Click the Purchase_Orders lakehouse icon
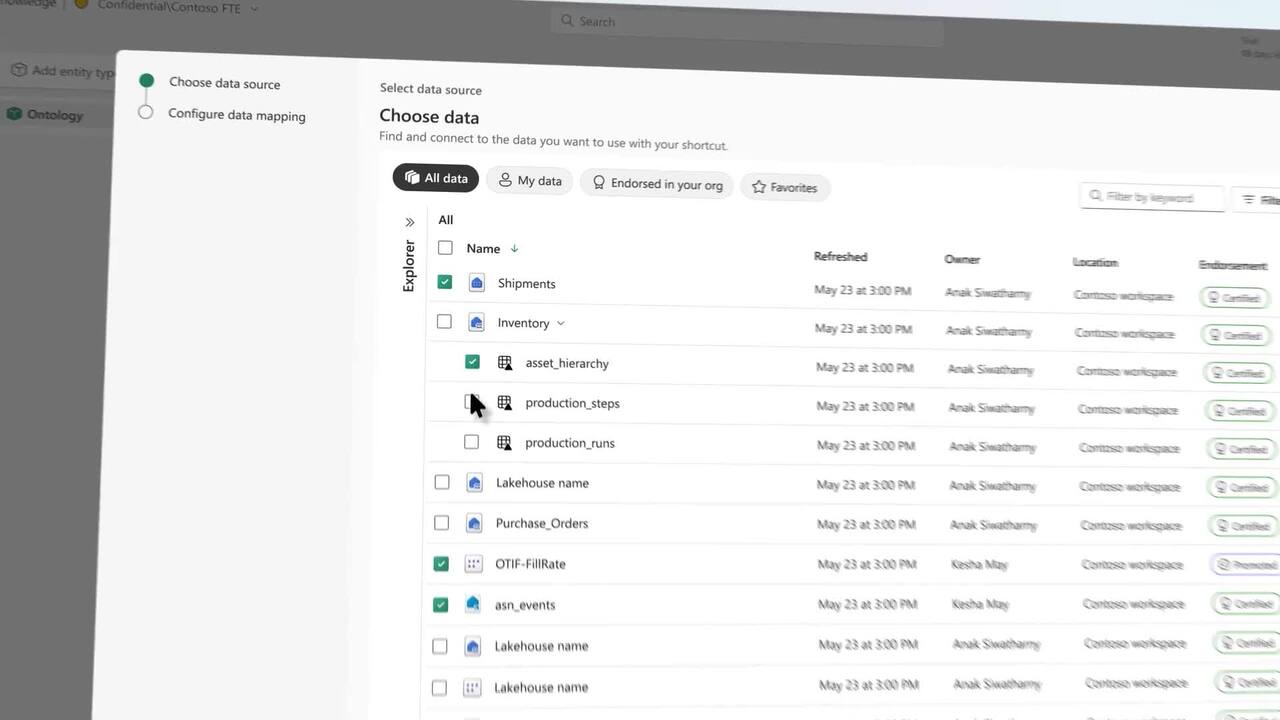 pyautogui.click(x=474, y=523)
